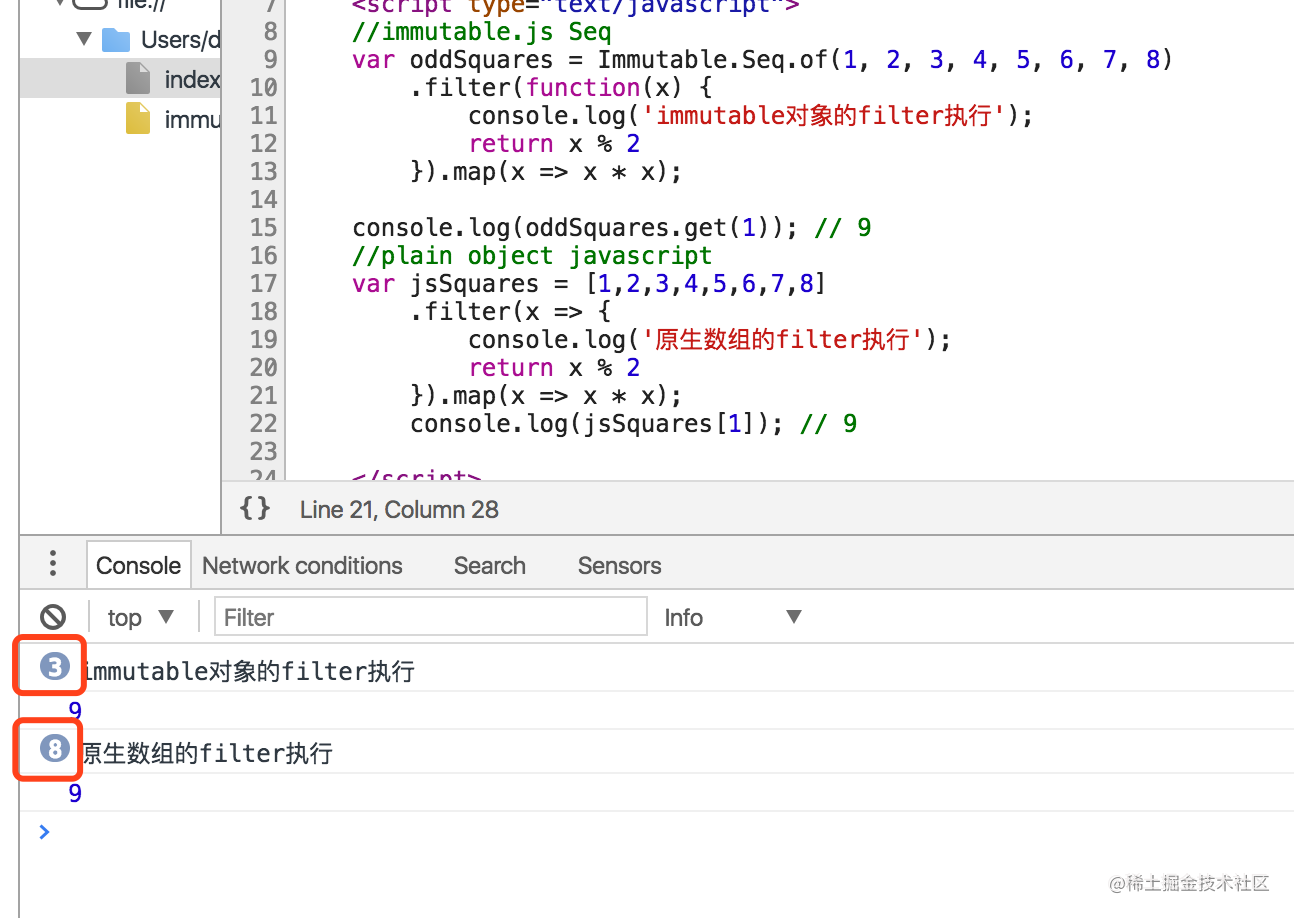The height and width of the screenshot is (918, 1294).
Task: Click the first console output 9
Action: tap(75, 711)
